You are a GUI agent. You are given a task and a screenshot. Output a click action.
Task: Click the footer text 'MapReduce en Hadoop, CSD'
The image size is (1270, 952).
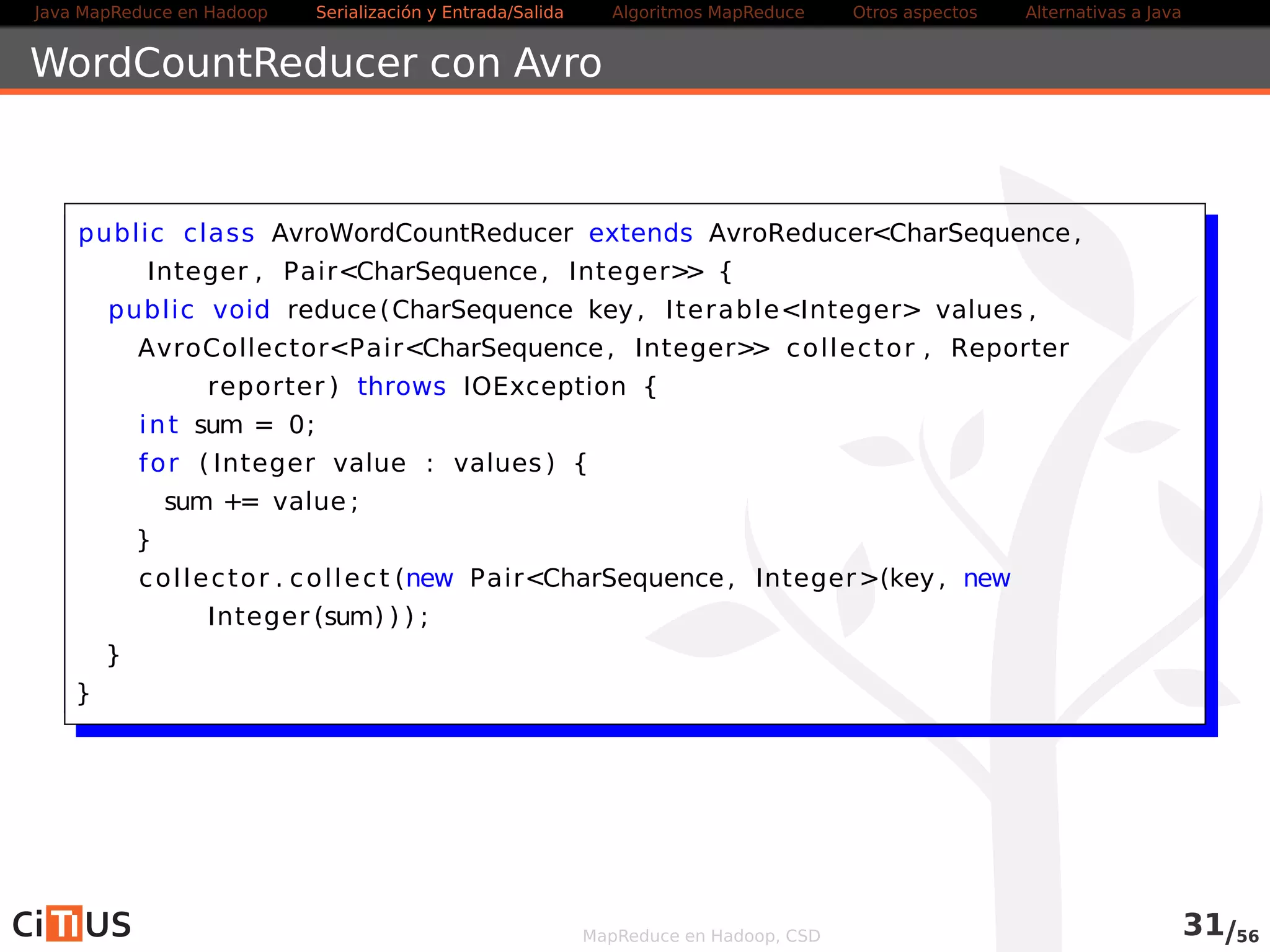(701, 936)
